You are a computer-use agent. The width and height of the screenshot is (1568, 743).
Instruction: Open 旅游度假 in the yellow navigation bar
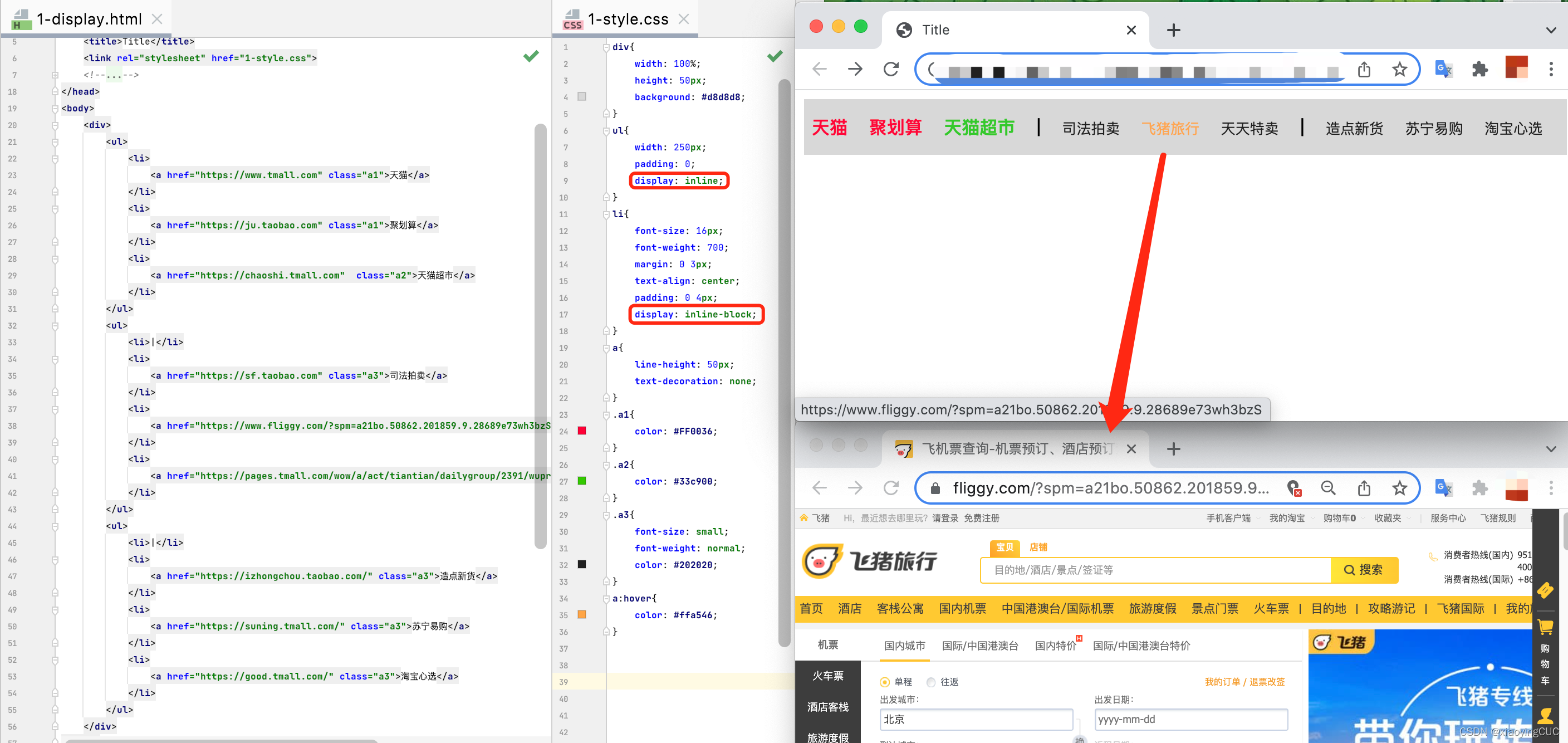click(x=1152, y=608)
